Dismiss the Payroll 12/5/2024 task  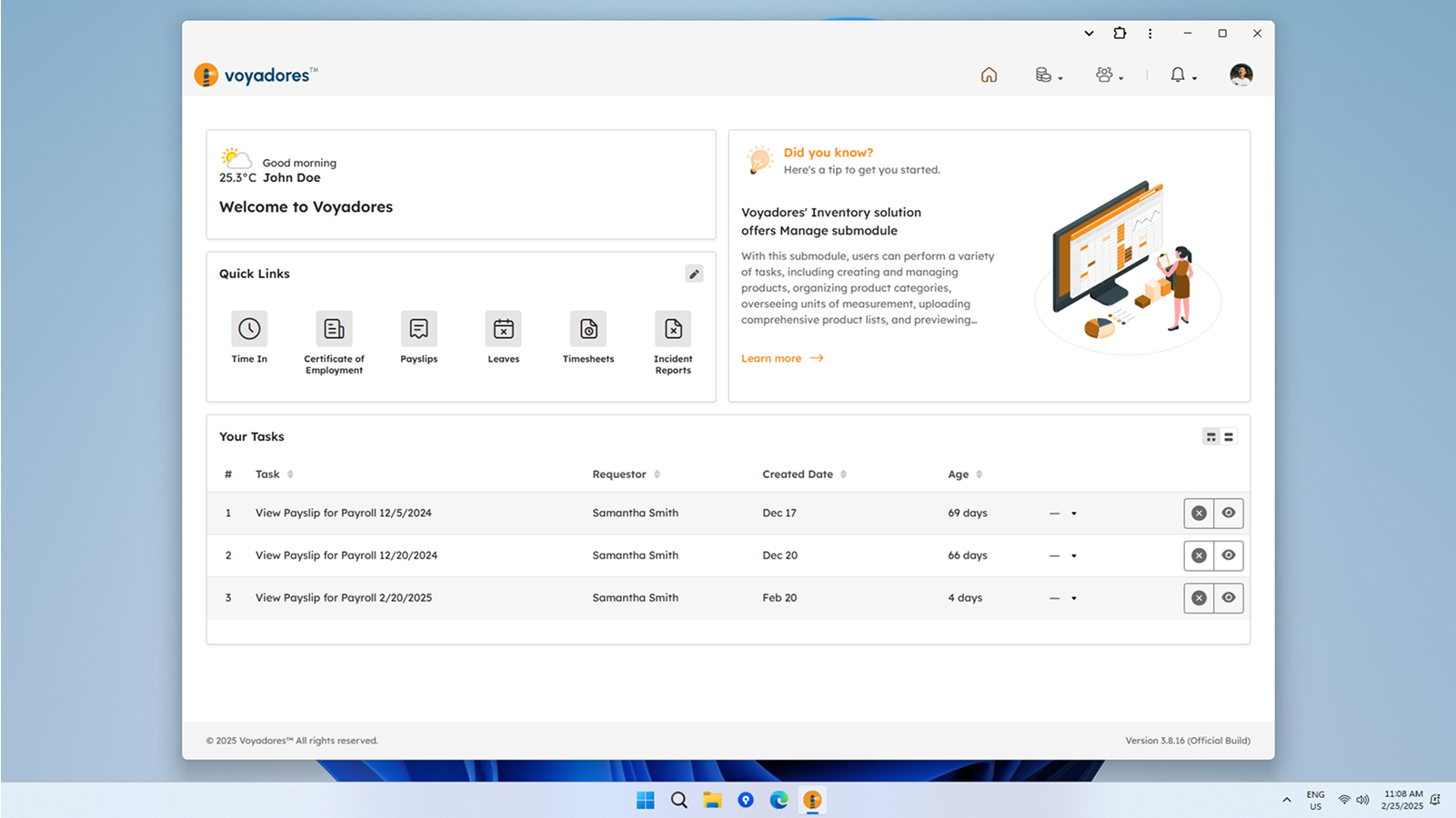(1199, 514)
